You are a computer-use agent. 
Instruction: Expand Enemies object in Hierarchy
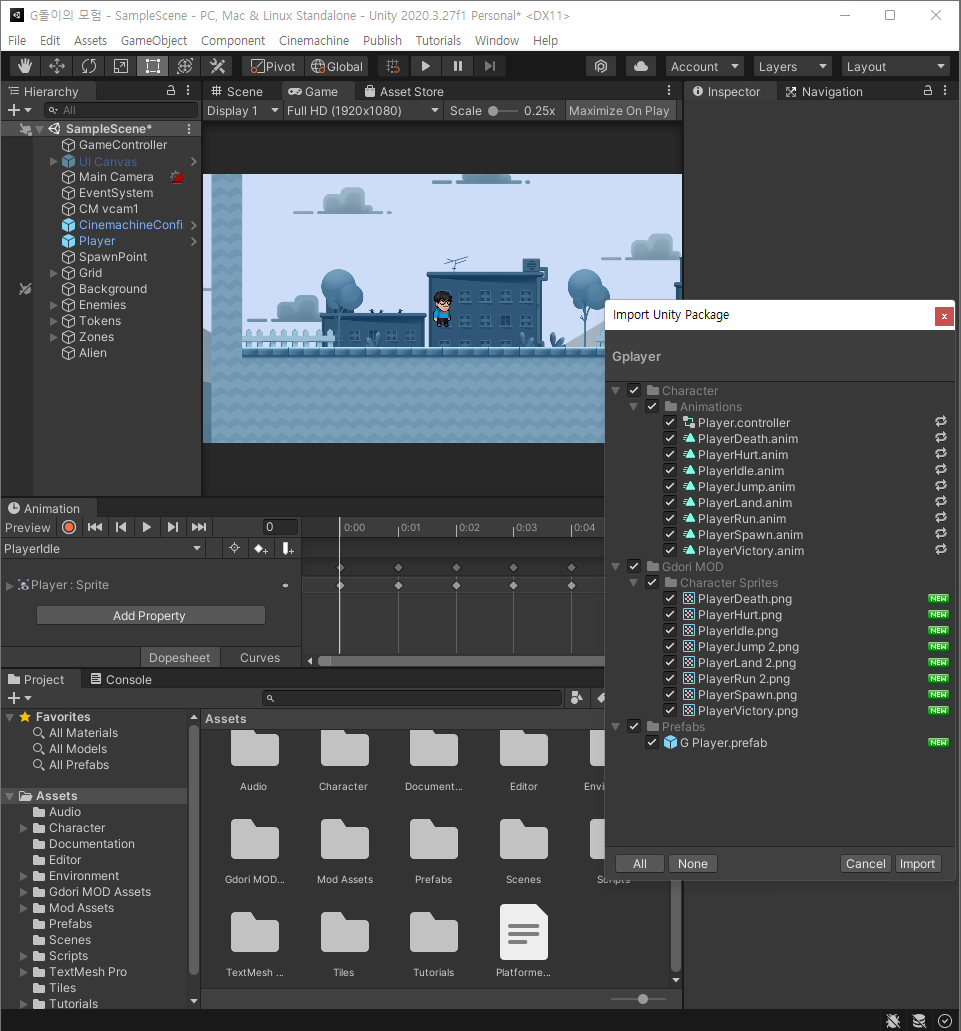pos(53,305)
